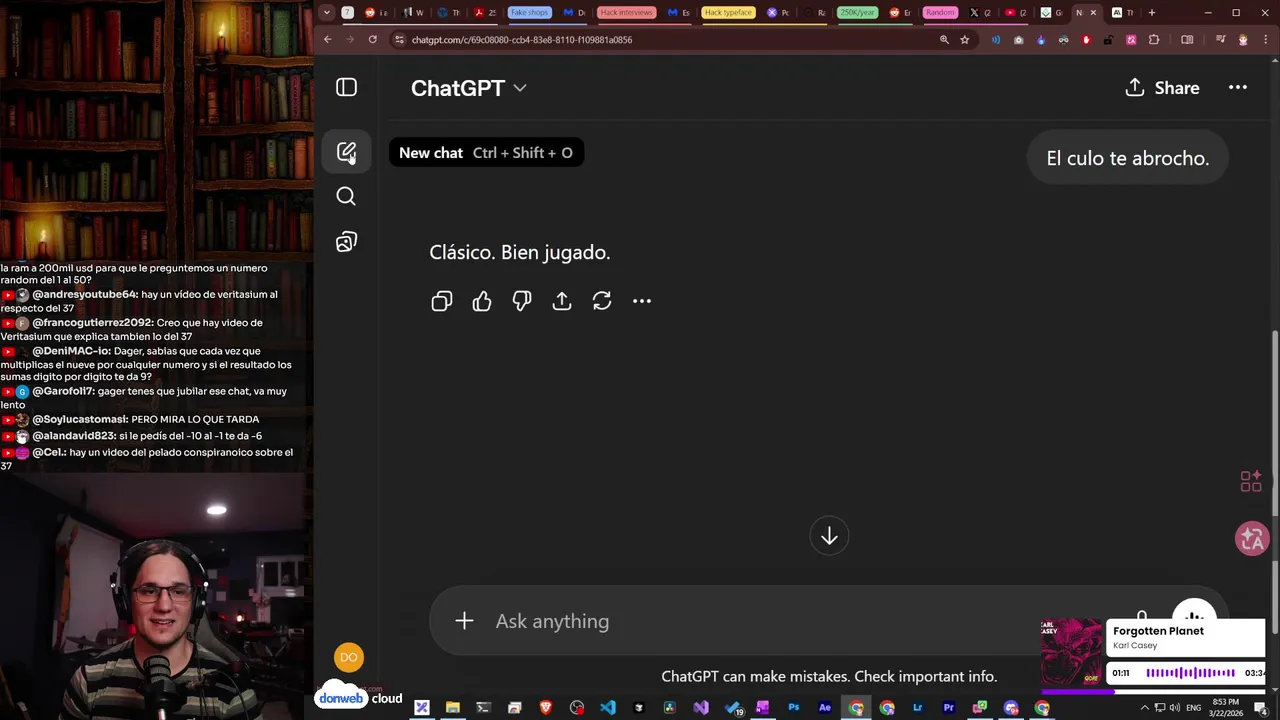Open more actions under the response
The height and width of the screenshot is (720, 1280).
[x=642, y=301]
